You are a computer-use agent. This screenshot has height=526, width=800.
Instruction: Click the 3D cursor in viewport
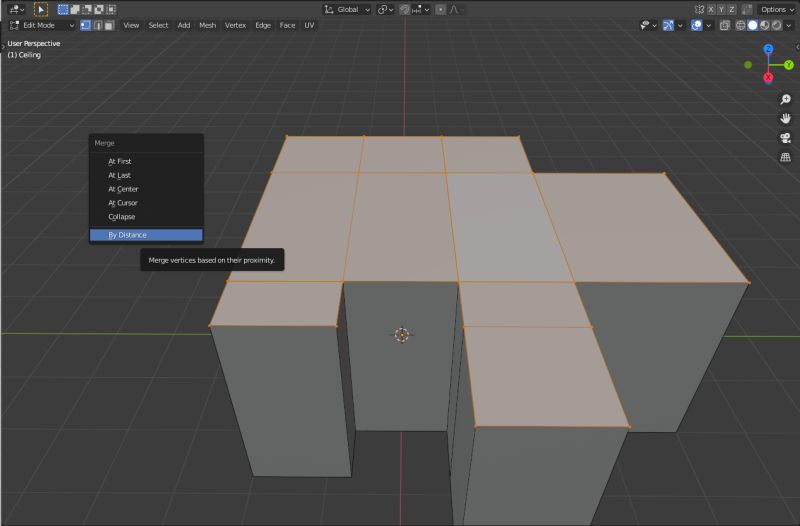coord(402,335)
